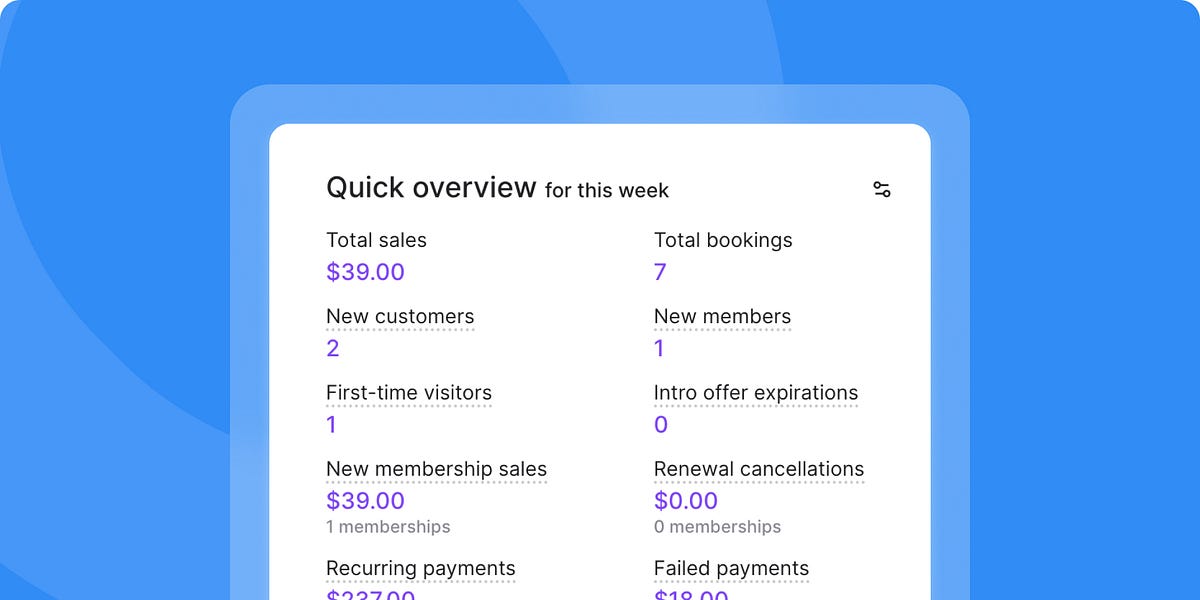Screen dimensions: 1200x600
Task: Select the Total bookings count 7
Action: pyautogui.click(x=658, y=272)
